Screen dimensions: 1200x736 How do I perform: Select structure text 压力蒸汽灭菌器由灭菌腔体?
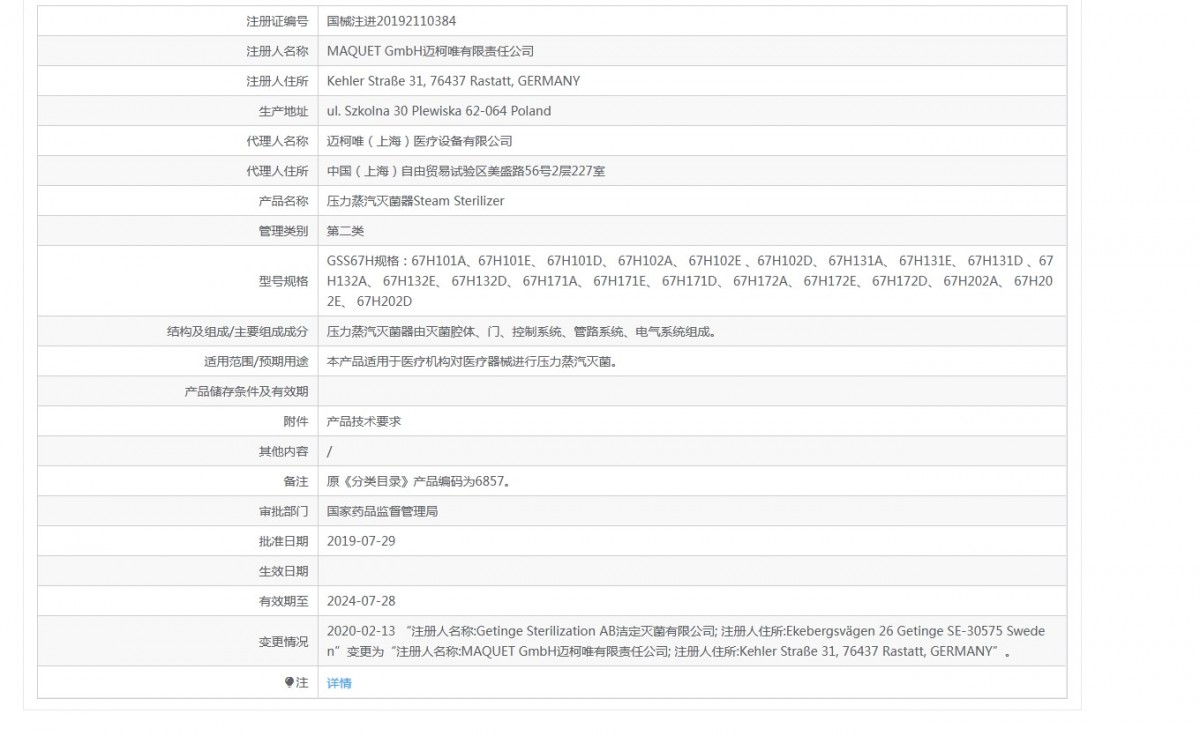402,331
